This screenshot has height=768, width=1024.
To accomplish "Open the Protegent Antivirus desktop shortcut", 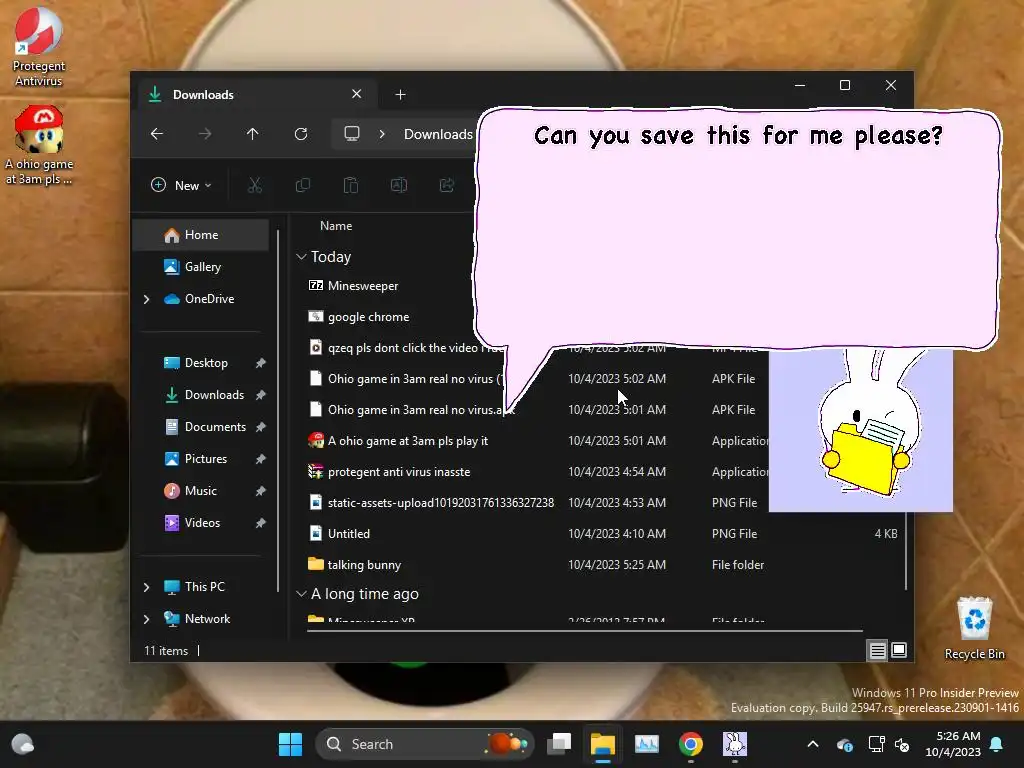I will 39,46.
